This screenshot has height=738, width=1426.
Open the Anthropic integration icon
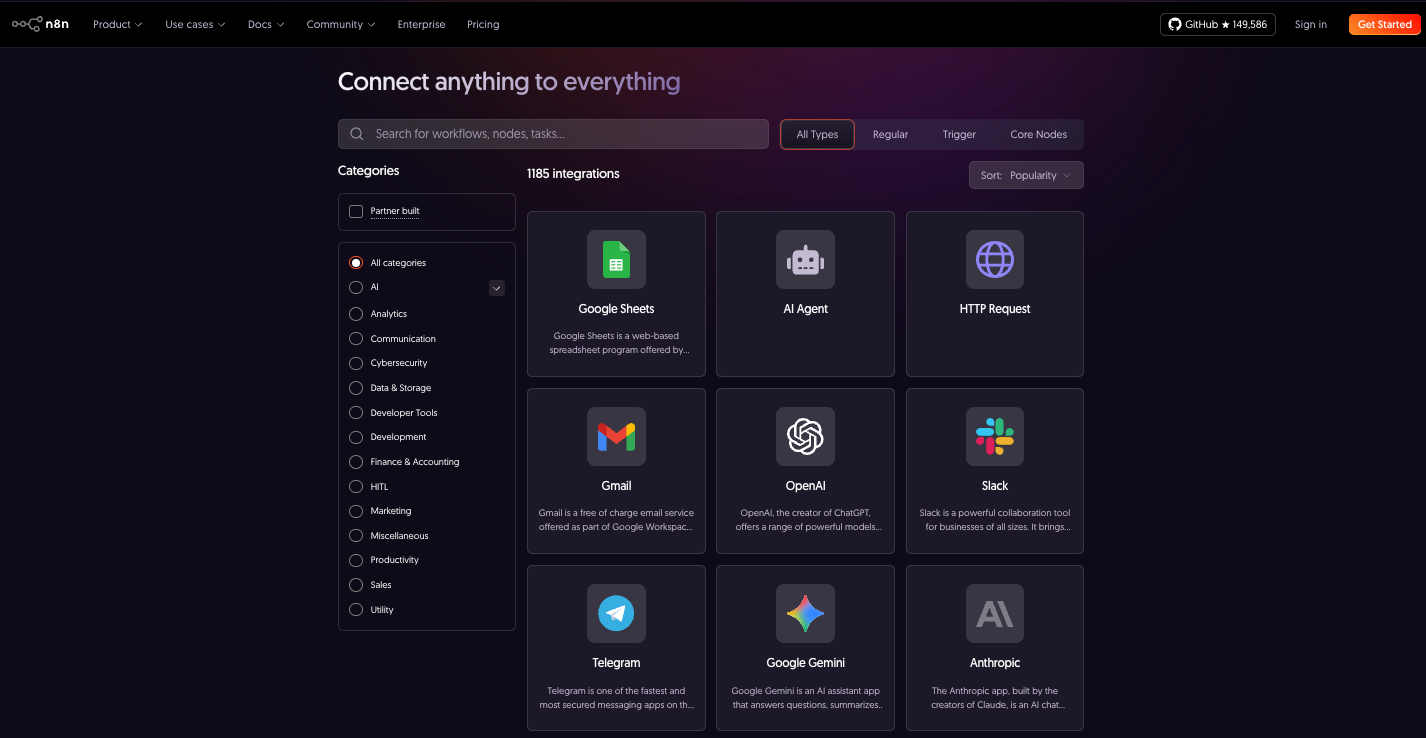pyautogui.click(x=994, y=614)
